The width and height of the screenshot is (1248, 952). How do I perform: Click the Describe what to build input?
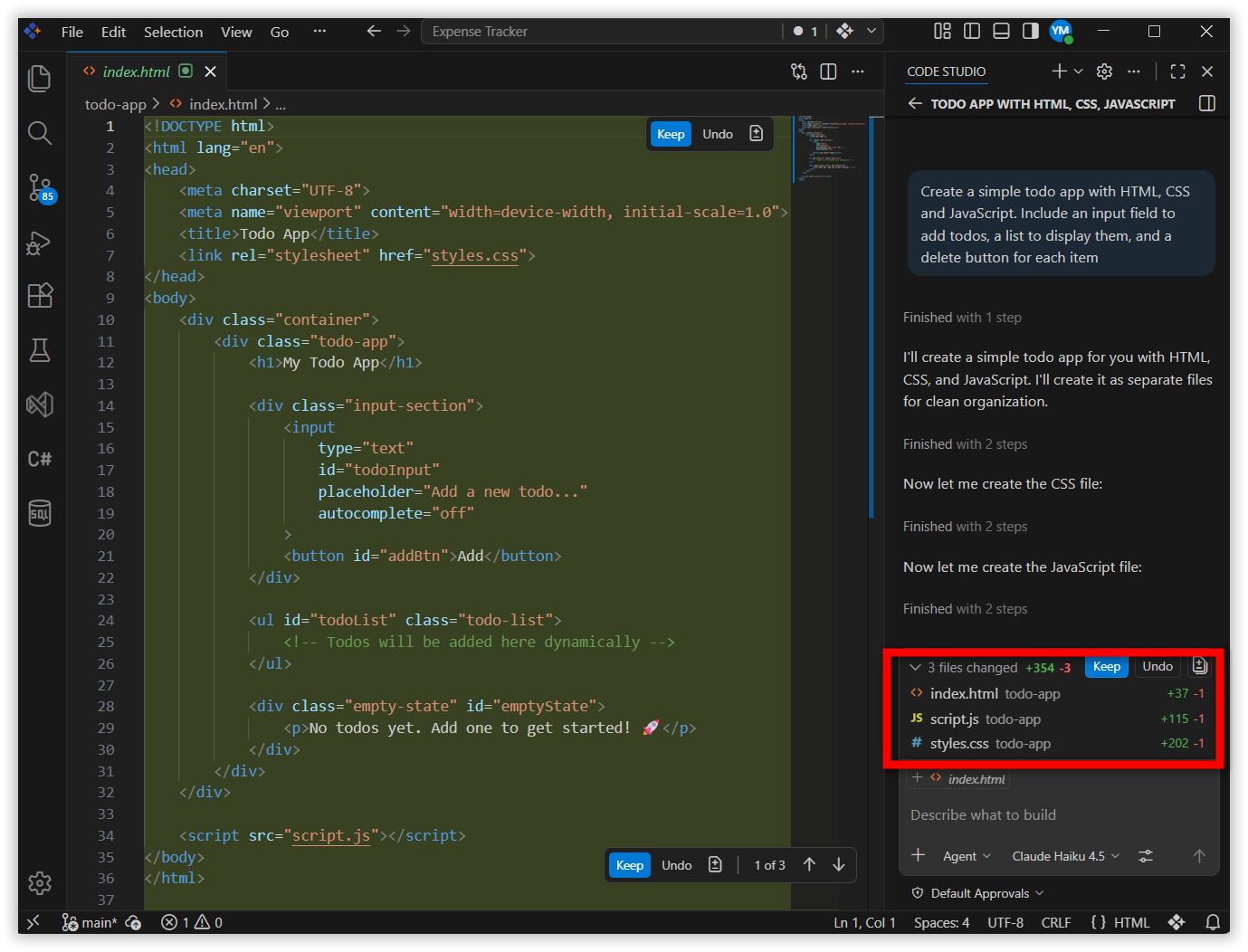(x=1059, y=815)
